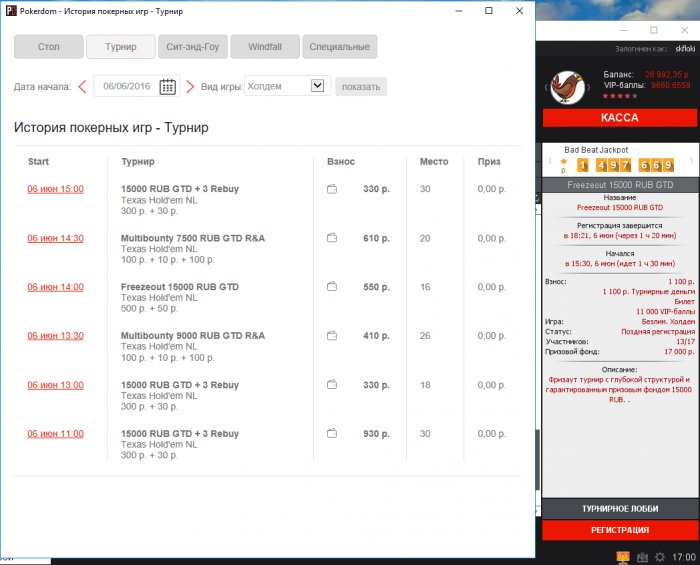This screenshot has height=565, width=700.
Task: Click the VIP star rating under balance
Action: coord(620,96)
